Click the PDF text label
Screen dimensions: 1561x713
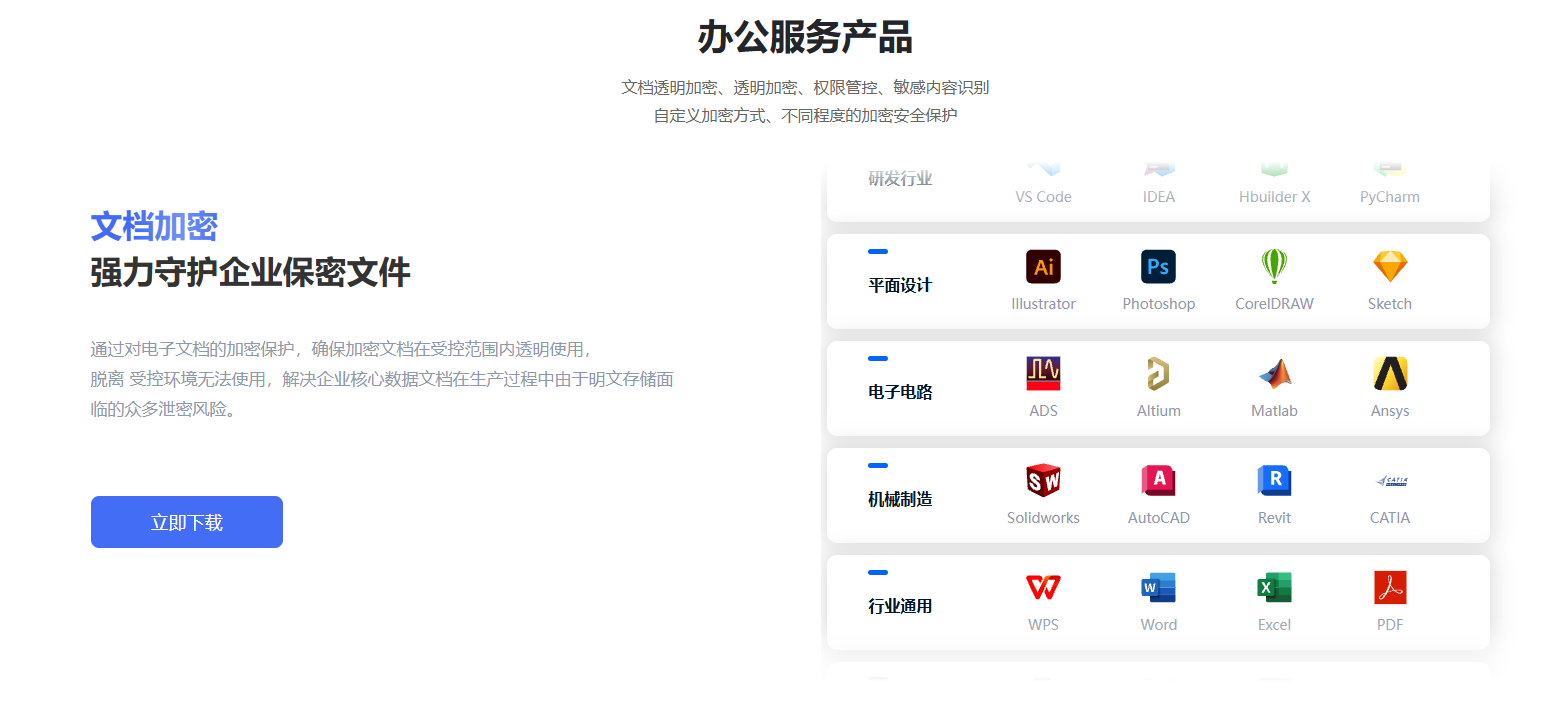coord(1390,625)
